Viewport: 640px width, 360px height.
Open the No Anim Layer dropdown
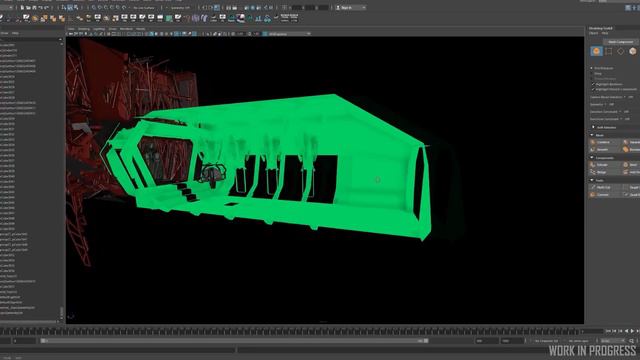(x=580, y=341)
